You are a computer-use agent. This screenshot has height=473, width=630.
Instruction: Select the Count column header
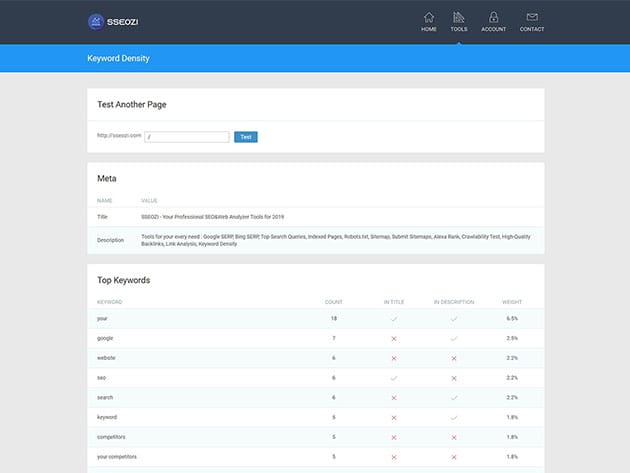click(x=334, y=301)
